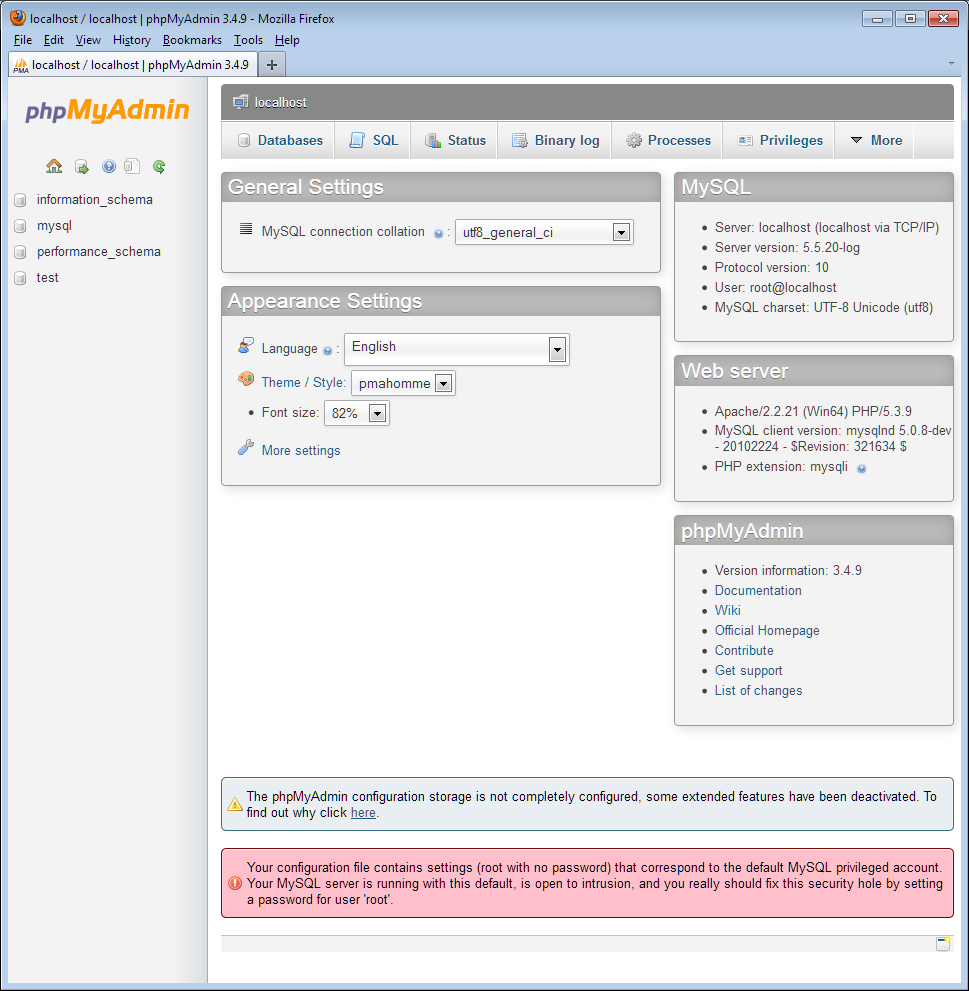This screenshot has height=991, width=969.
Task: Minimize the Firefox window
Action: [877, 18]
